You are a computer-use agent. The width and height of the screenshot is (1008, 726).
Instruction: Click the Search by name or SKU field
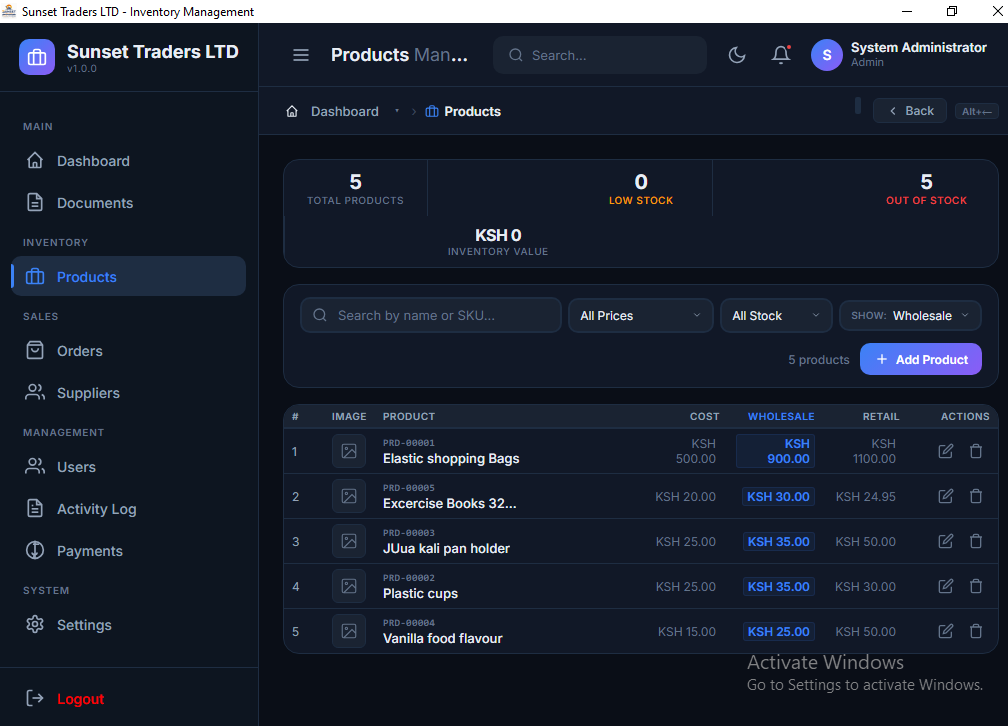tap(431, 315)
